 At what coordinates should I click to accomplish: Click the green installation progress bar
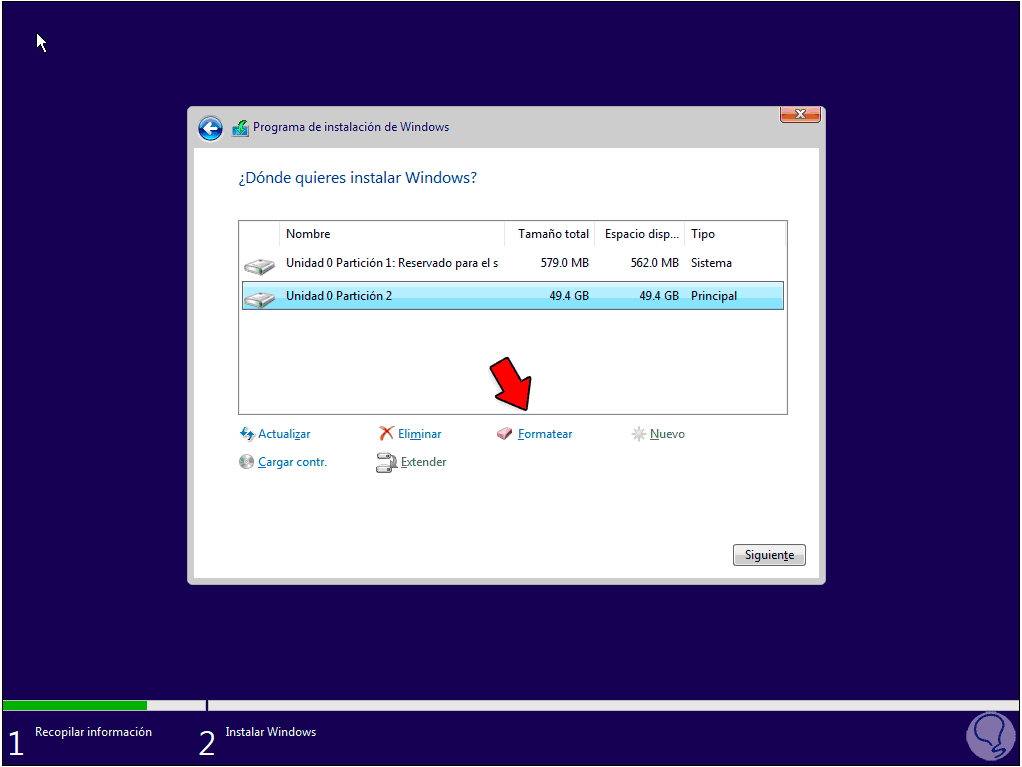coord(75,705)
